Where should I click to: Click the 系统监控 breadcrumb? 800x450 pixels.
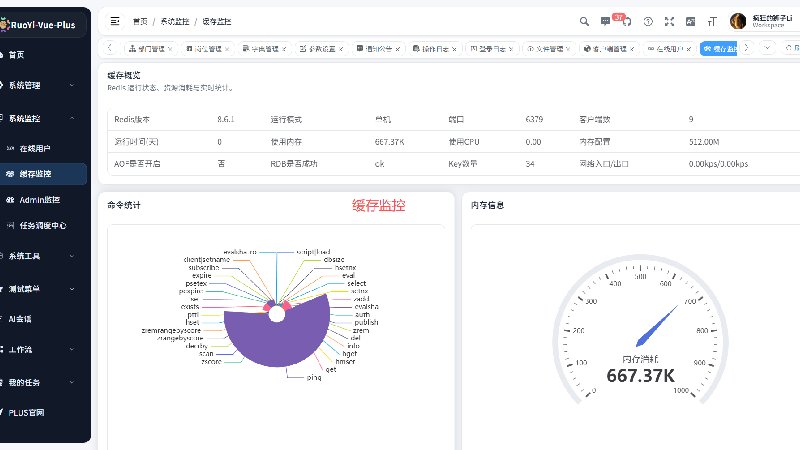tap(174, 21)
